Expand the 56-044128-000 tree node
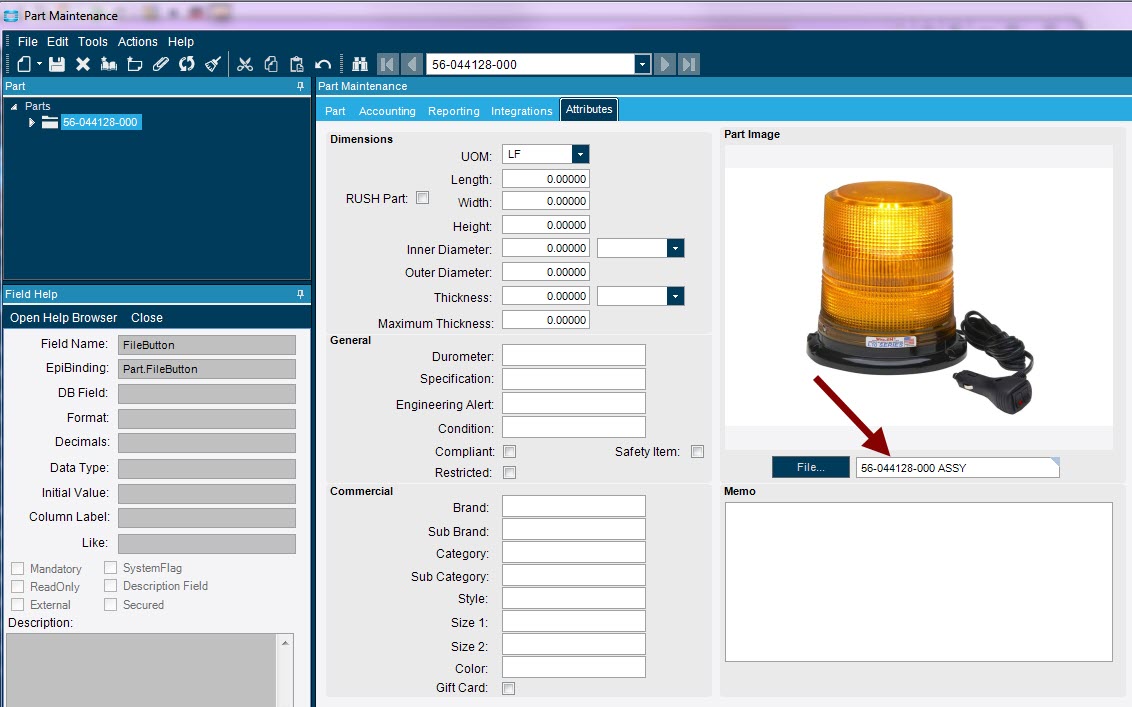1132x707 pixels. point(32,123)
